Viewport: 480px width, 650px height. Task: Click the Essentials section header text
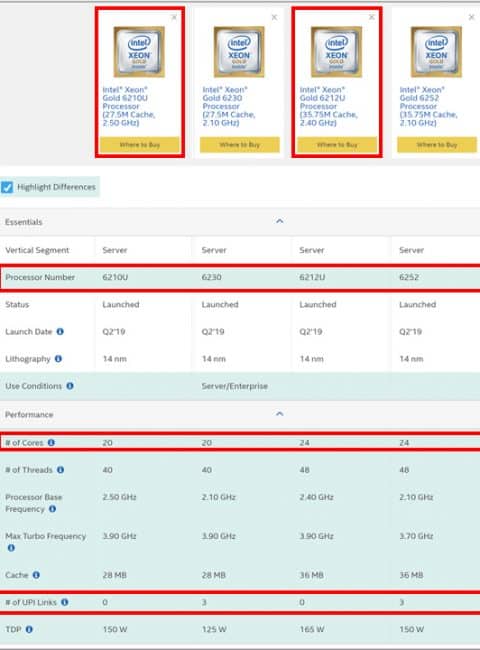point(24,222)
